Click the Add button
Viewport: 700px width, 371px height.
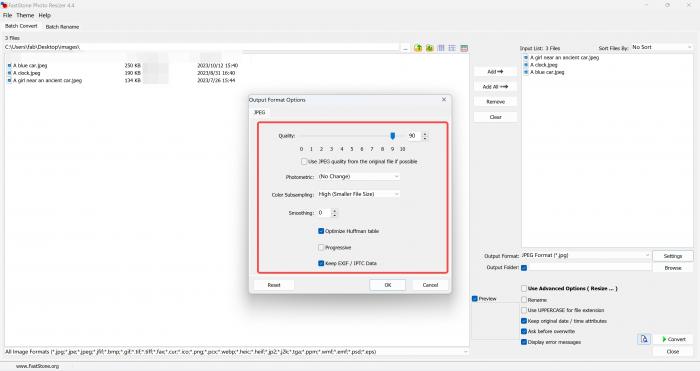click(496, 71)
